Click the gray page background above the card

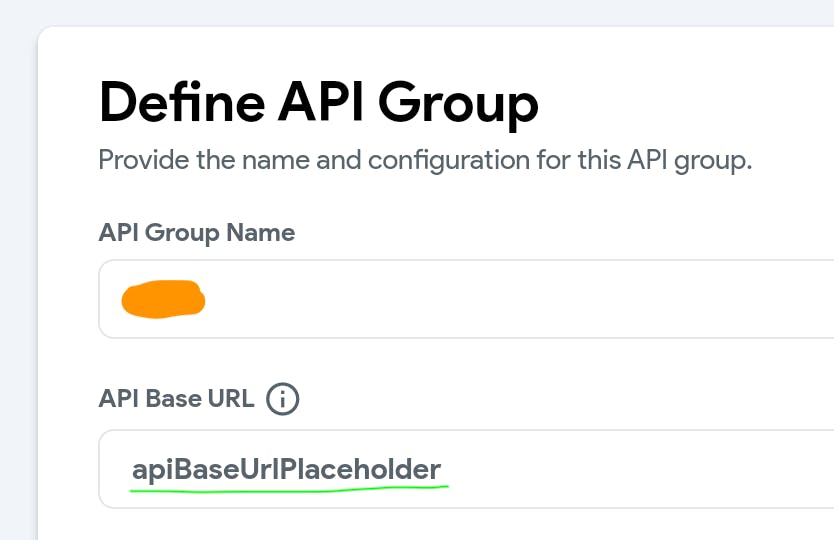[x=400, y=12]
